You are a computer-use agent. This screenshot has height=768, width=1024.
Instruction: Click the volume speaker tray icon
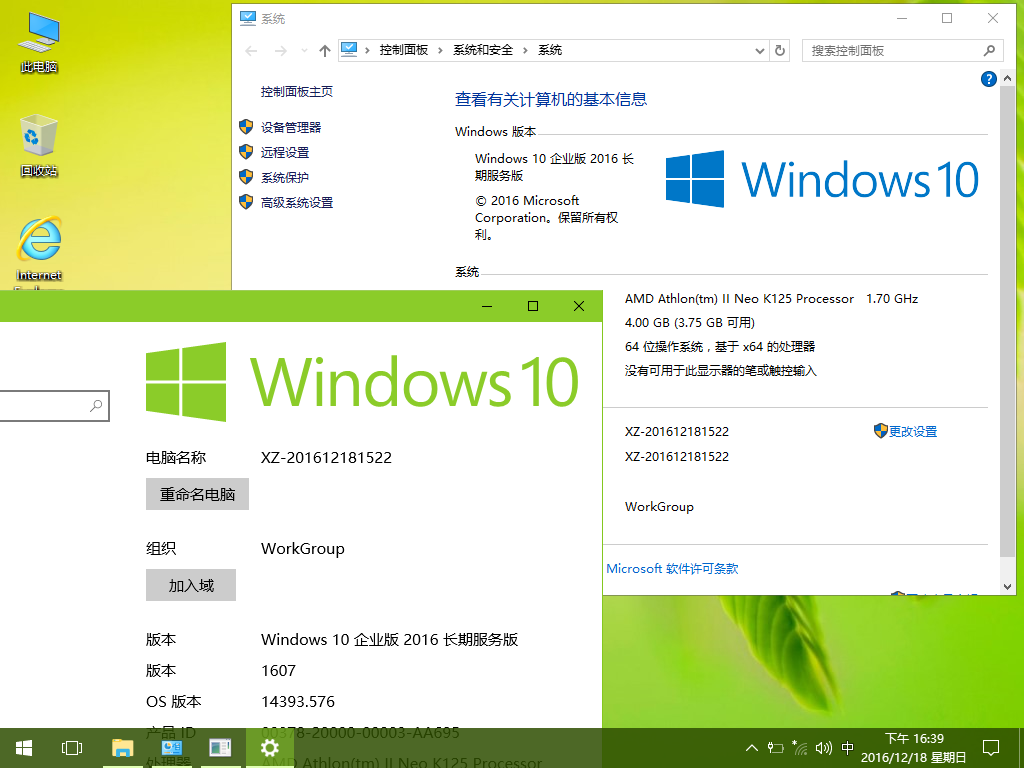coord(824,748)
